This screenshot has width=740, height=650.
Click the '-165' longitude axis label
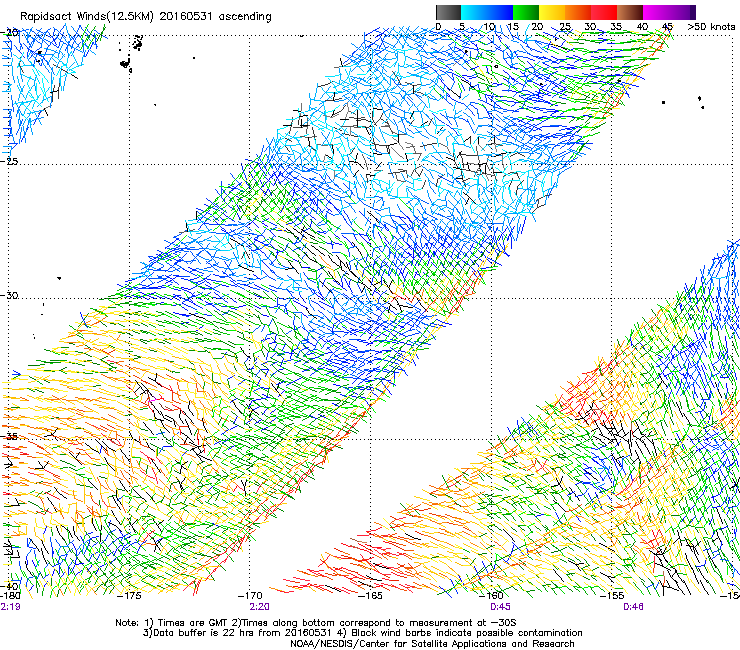point(370,596)
